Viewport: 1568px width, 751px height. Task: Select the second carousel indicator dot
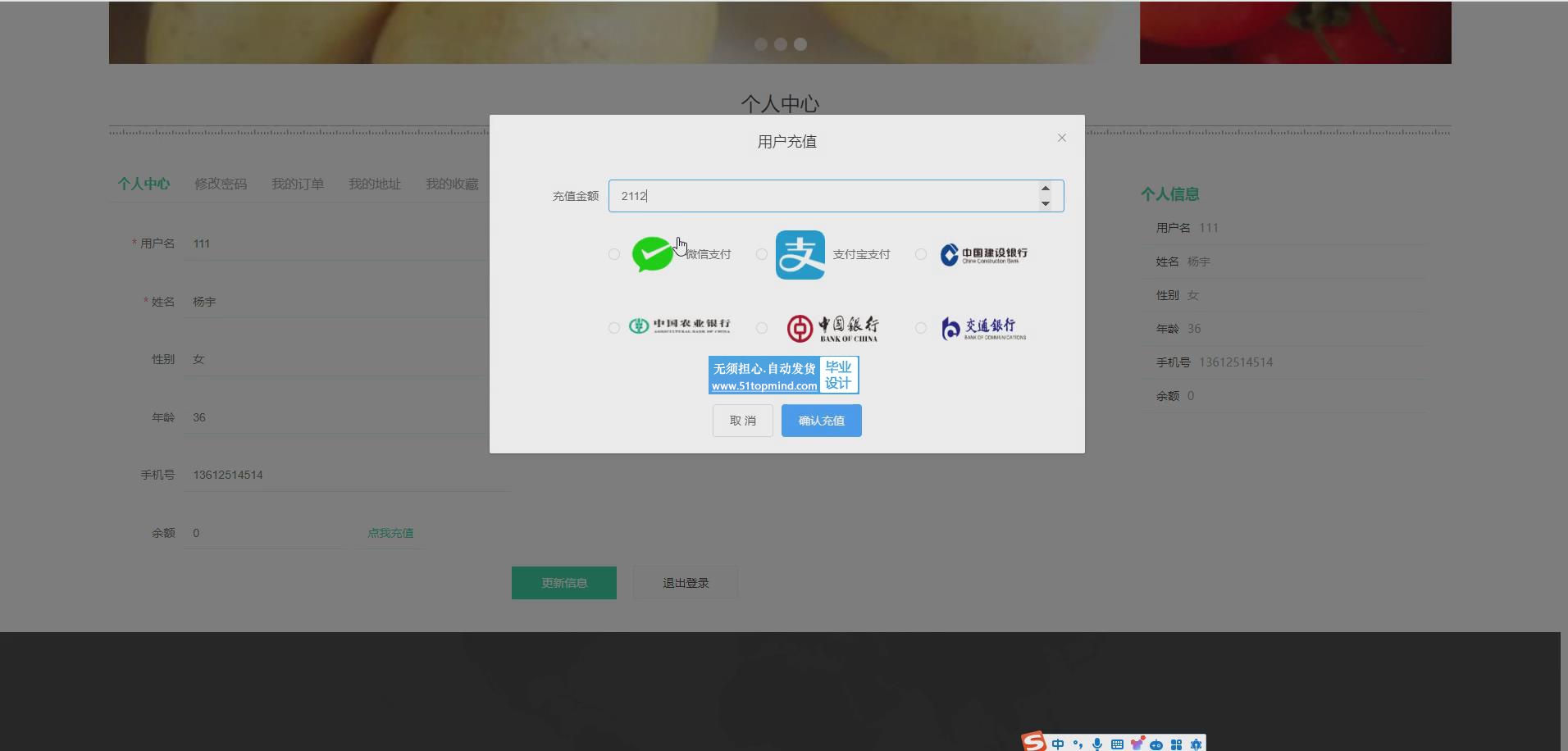(781, 44)
